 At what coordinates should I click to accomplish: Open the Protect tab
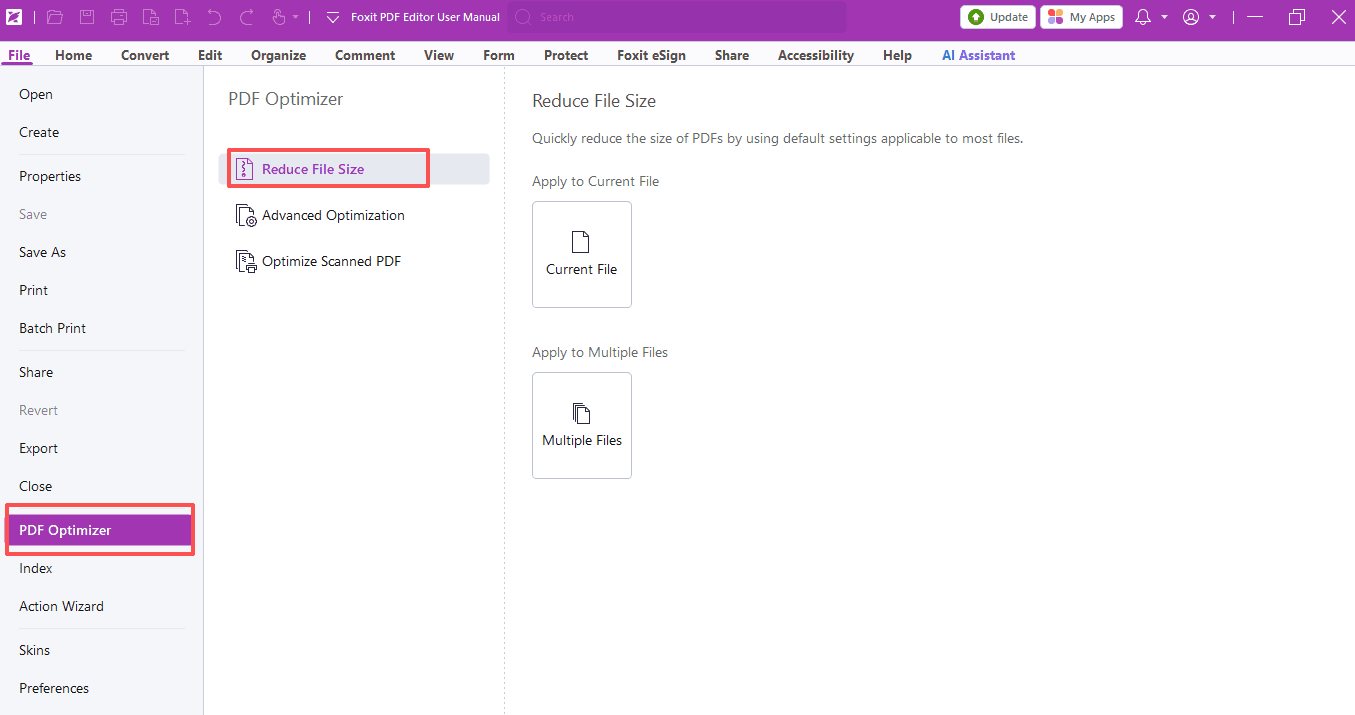point(566,55)
